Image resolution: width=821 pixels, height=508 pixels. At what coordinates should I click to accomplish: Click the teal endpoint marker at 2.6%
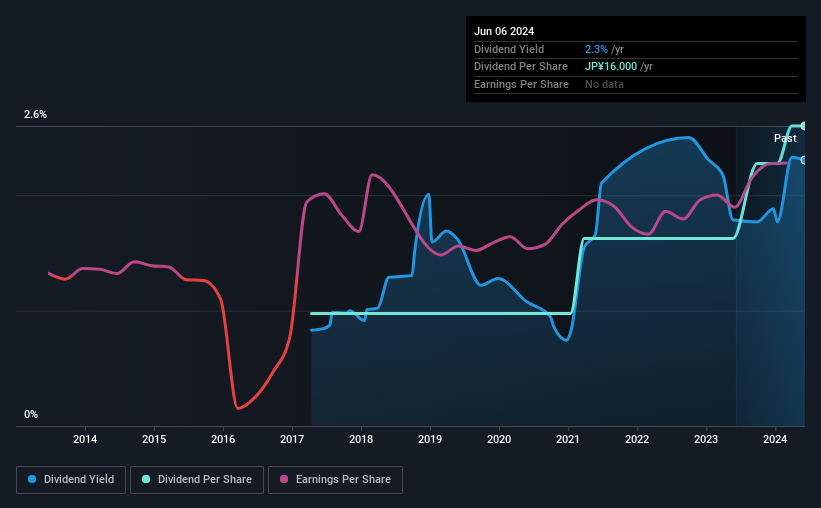point(804,126)
